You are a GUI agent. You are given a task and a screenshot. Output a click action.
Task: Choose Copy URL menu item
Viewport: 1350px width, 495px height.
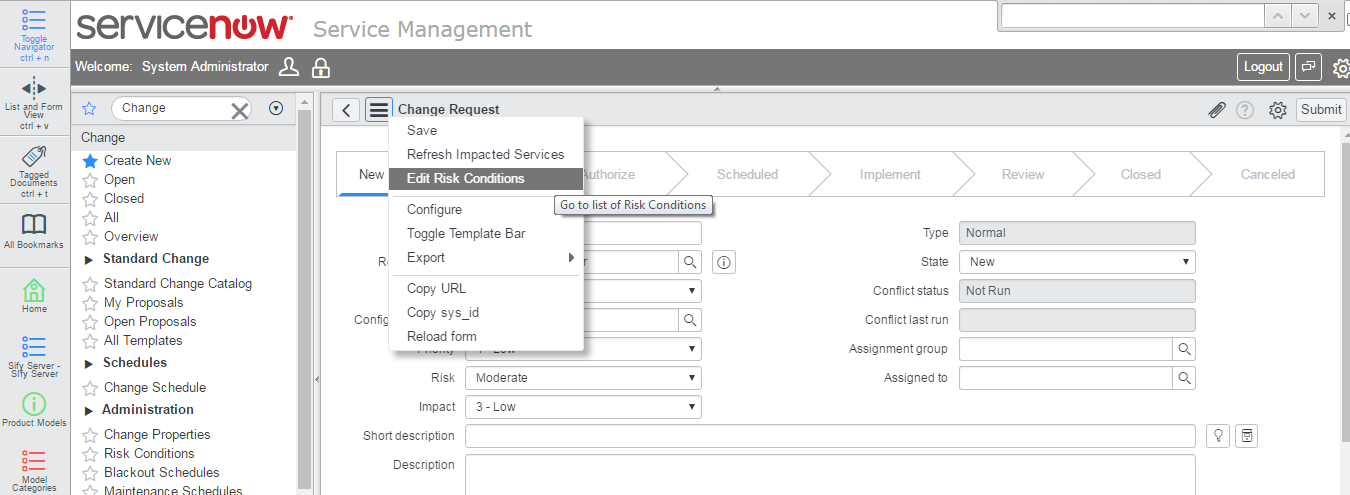click(486, 288)
